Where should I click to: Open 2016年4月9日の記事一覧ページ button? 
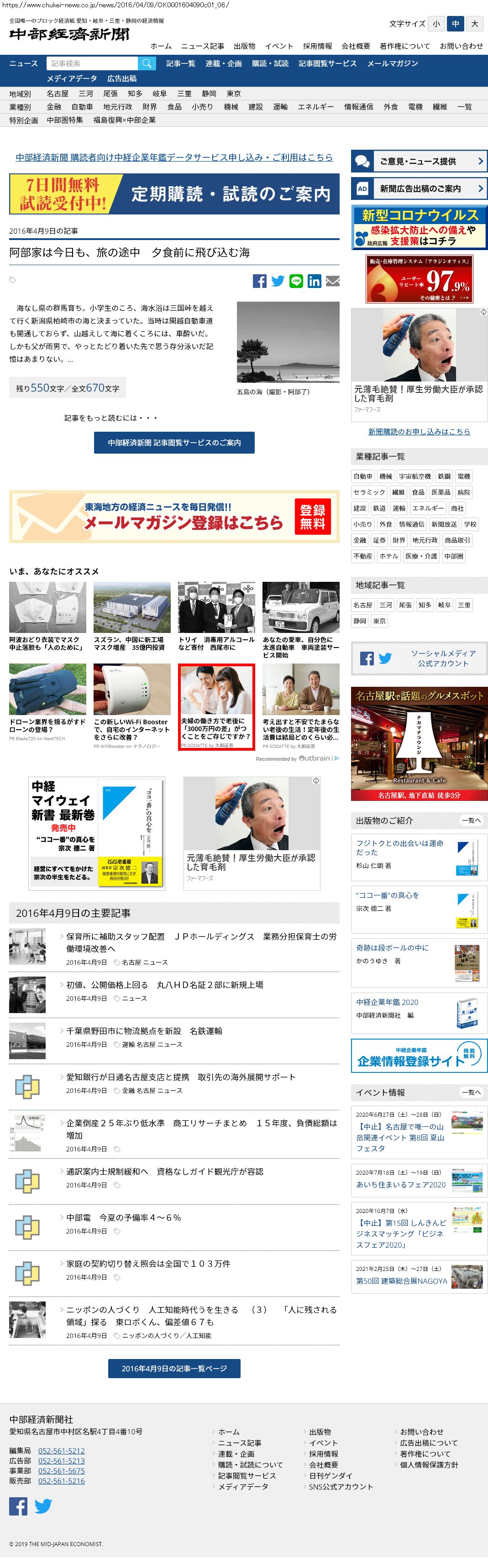174,1368
